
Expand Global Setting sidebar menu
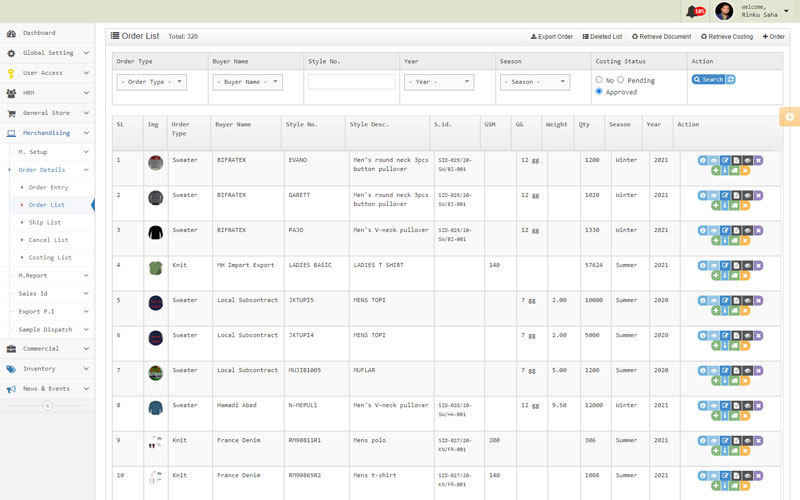(x=47, y=53)
